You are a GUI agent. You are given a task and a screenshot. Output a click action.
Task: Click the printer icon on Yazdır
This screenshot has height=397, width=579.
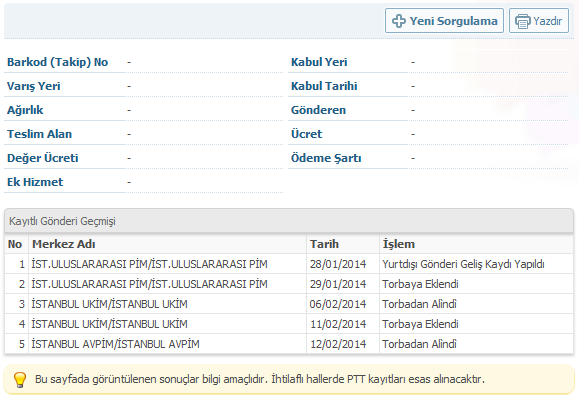point(523,21)
